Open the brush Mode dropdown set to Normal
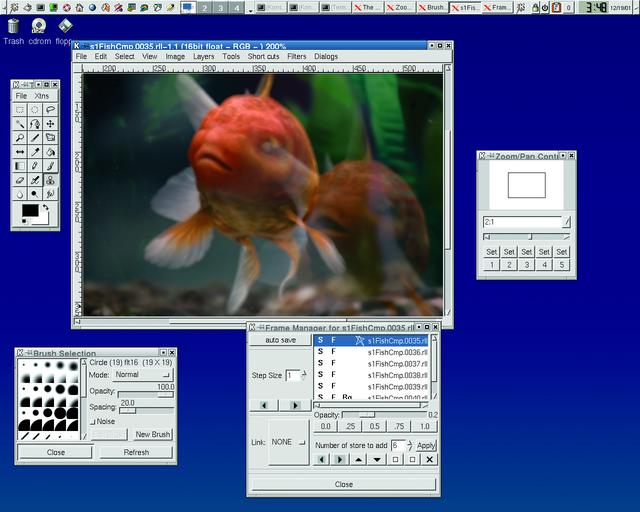The height and width of the screenshot is (512, 640). (x=143, y=375)
